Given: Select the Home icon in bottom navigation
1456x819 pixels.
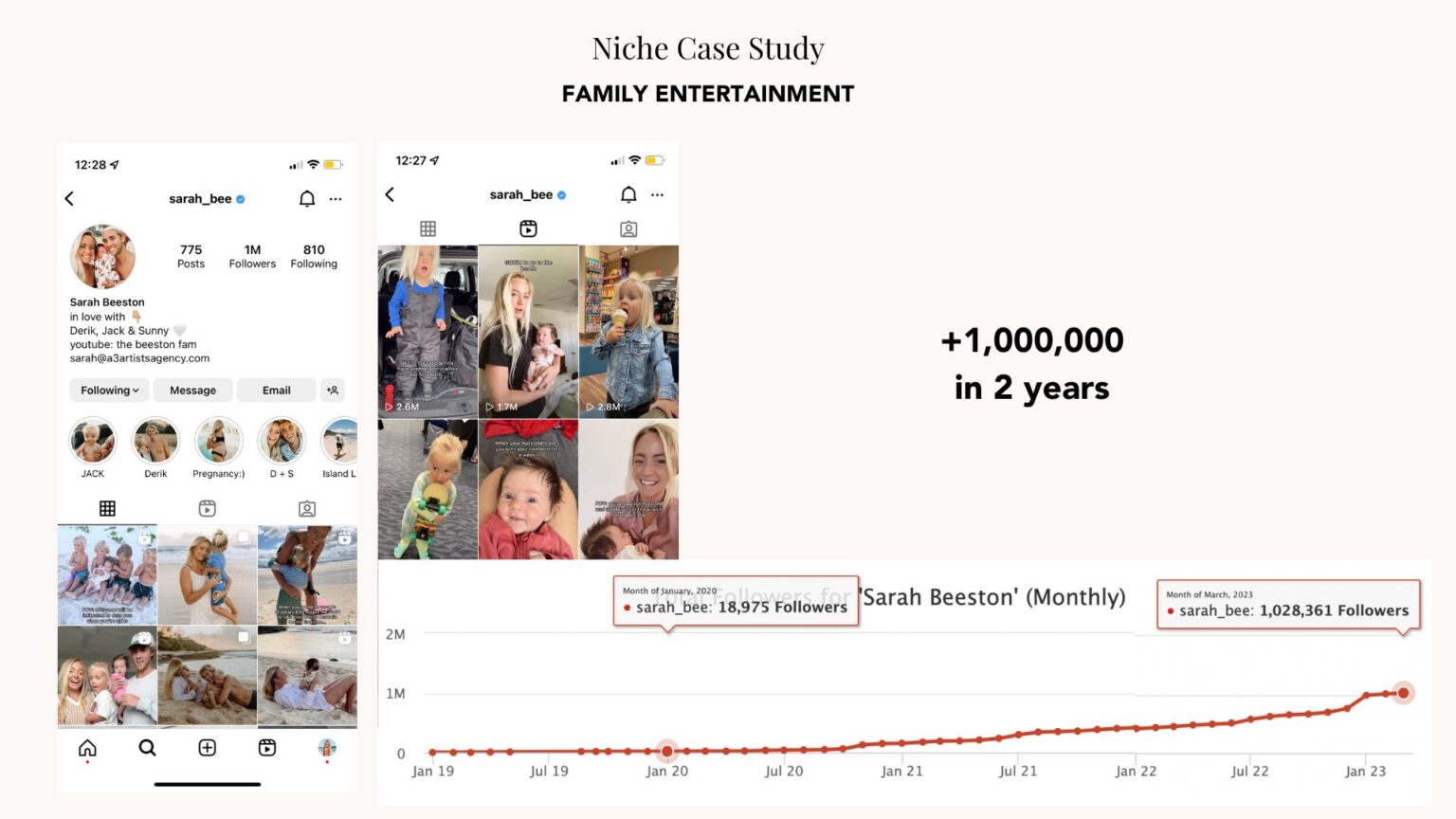Looking at the screenshot, I should [86, 748].
